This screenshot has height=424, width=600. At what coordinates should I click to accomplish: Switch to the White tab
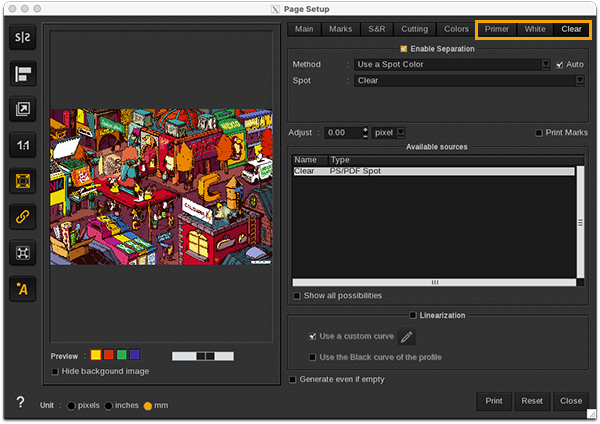(x=535, y=29)
